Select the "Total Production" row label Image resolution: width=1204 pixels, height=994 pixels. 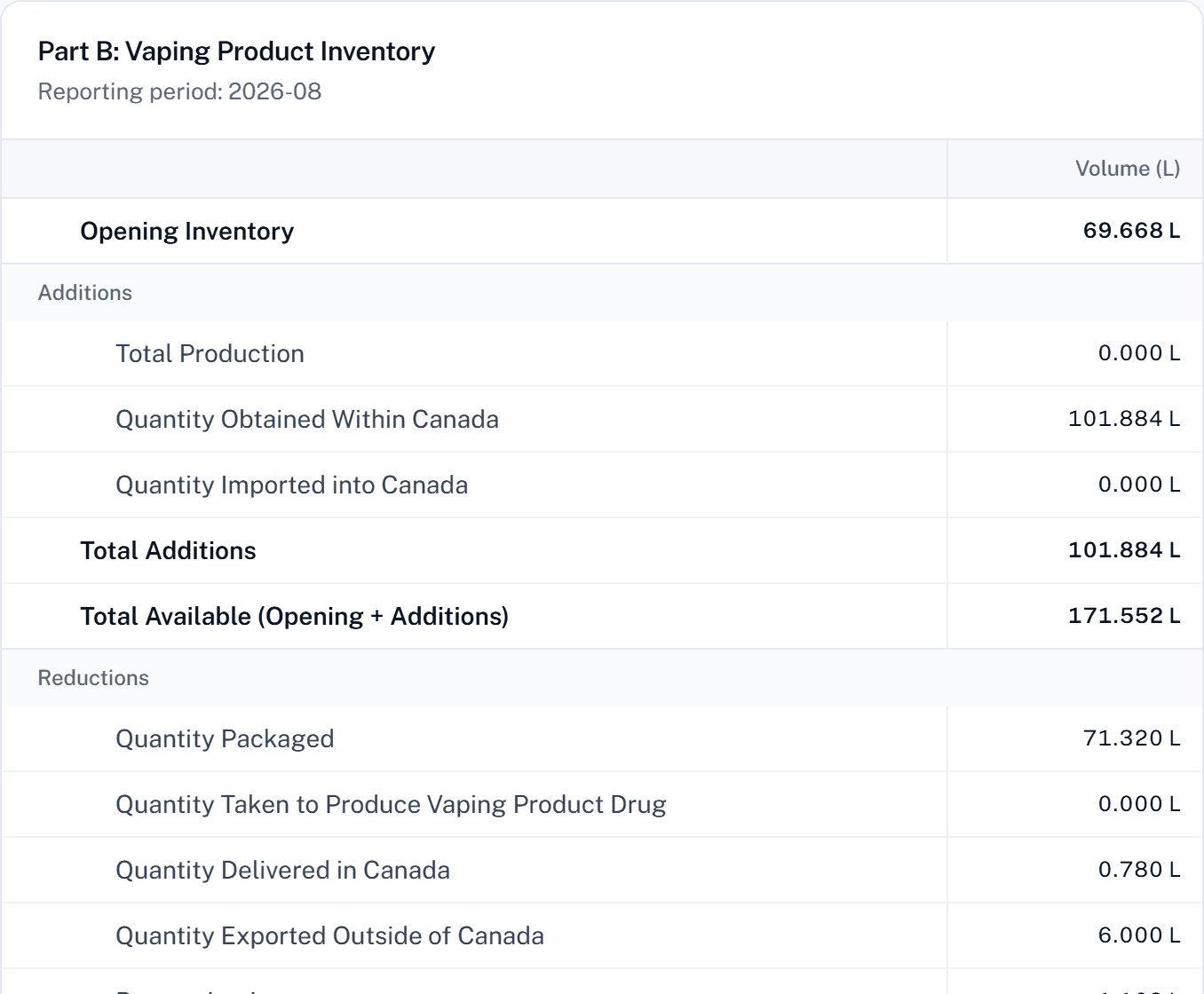point(210,353)
